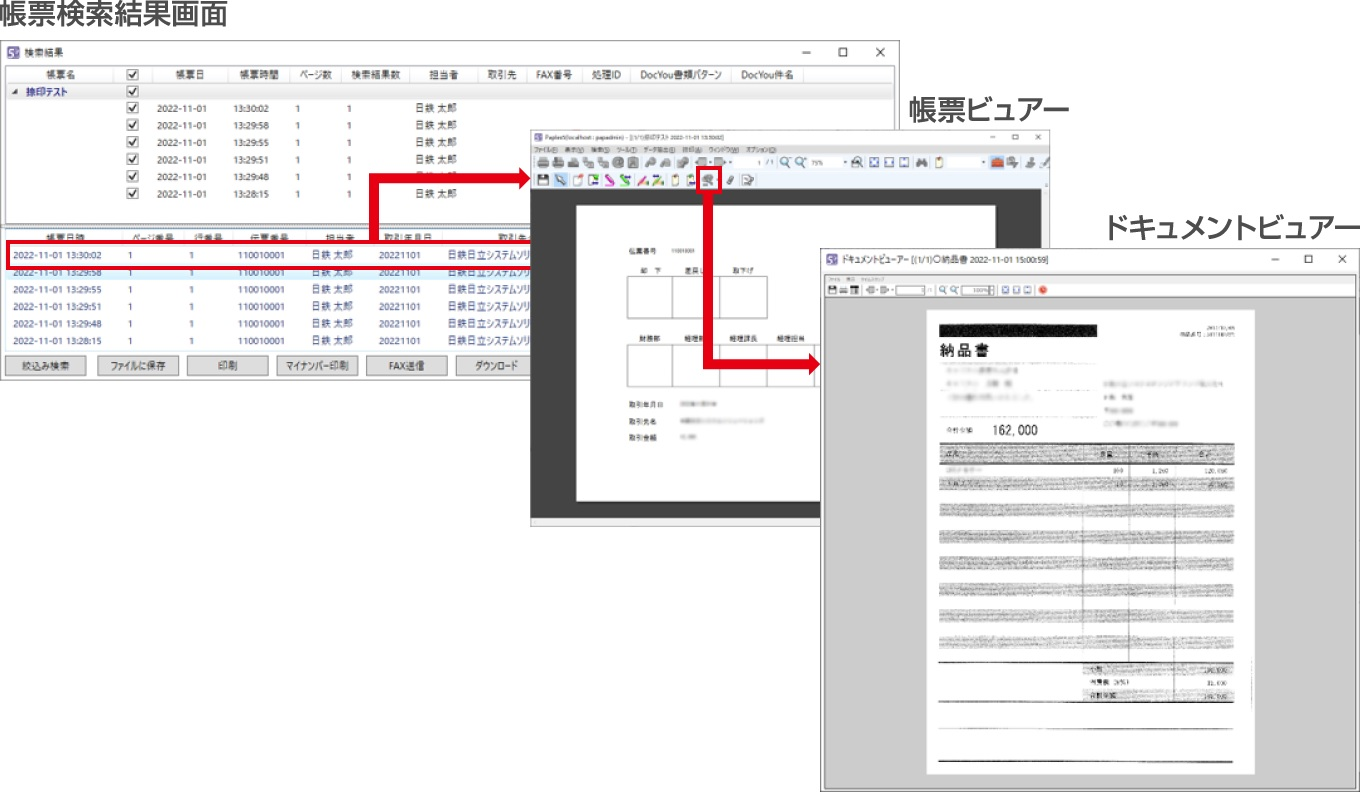Click the red toolbox icon in 帳票ビュアー

pos(997,162)
